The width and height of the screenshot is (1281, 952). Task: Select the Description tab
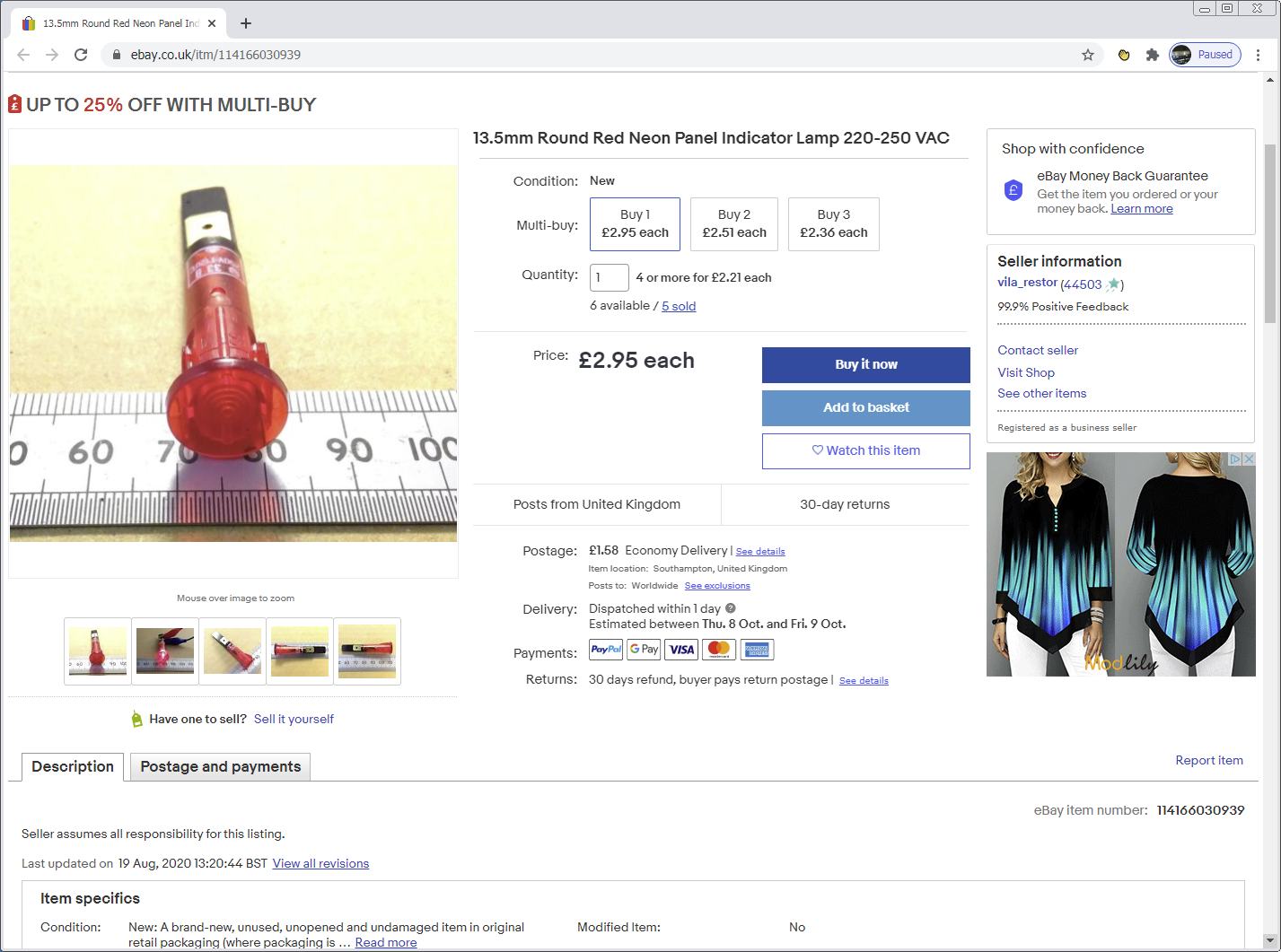click(x=72, y=766)
